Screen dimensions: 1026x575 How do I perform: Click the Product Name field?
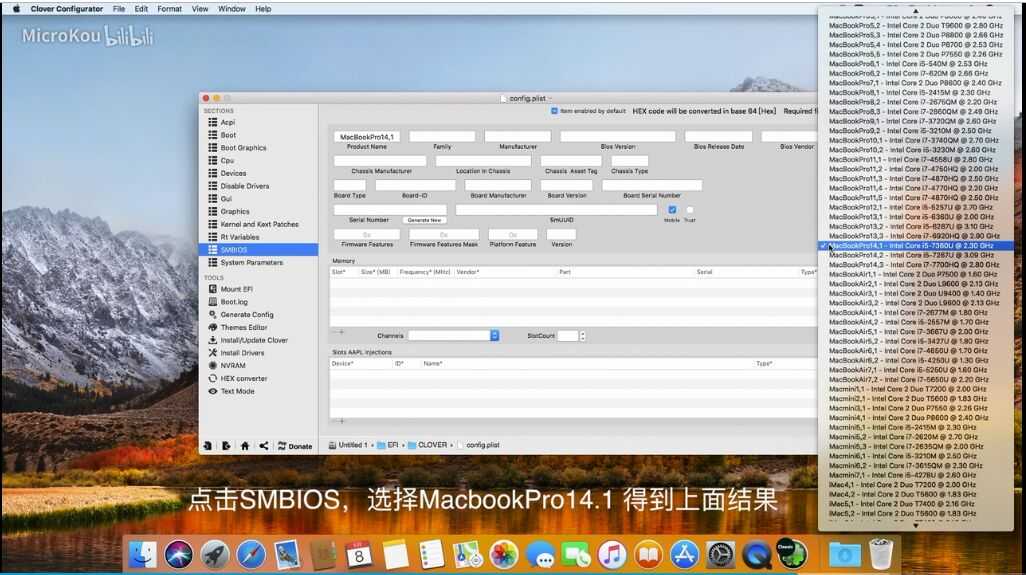pos(366,137)
